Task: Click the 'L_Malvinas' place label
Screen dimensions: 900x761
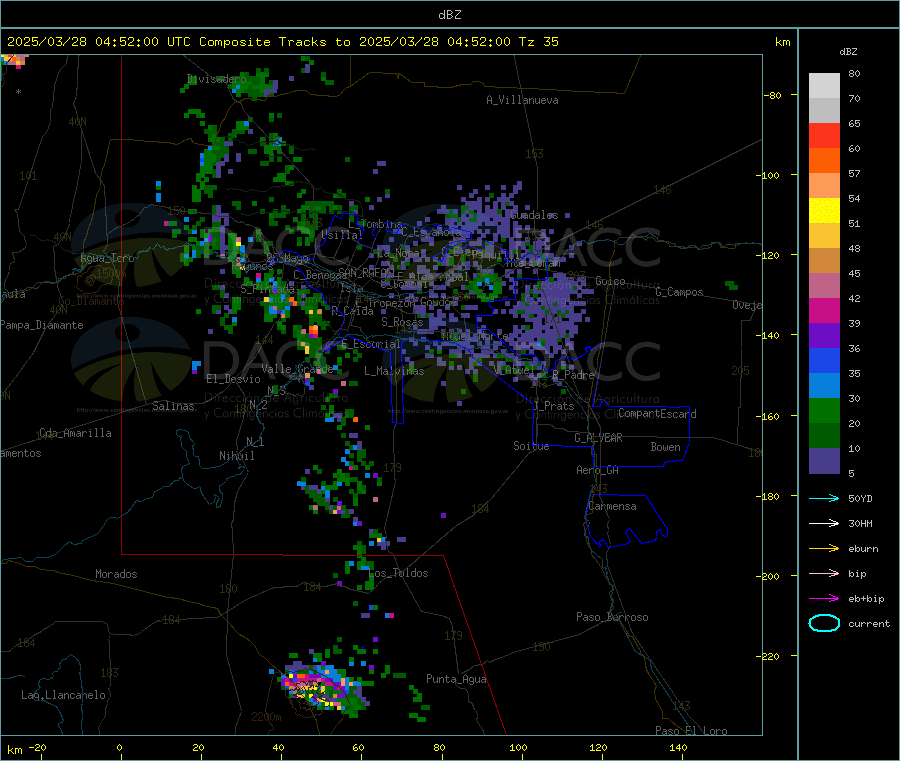Action: coord(394,371)
